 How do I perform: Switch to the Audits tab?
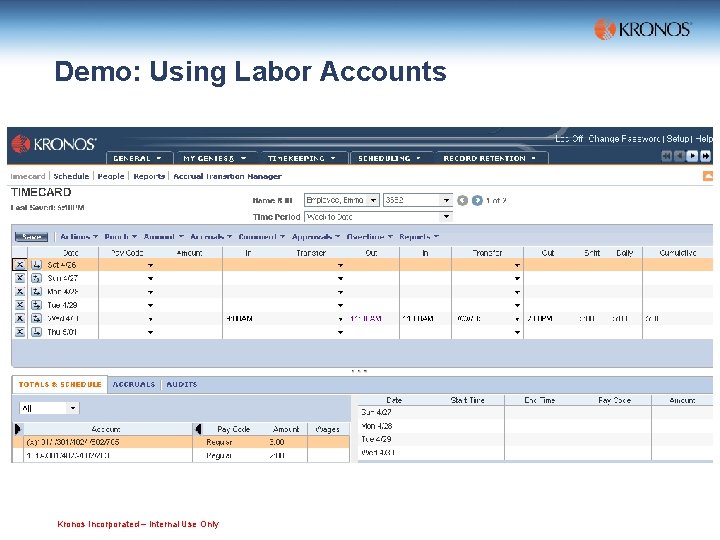[x=182, y=384]
